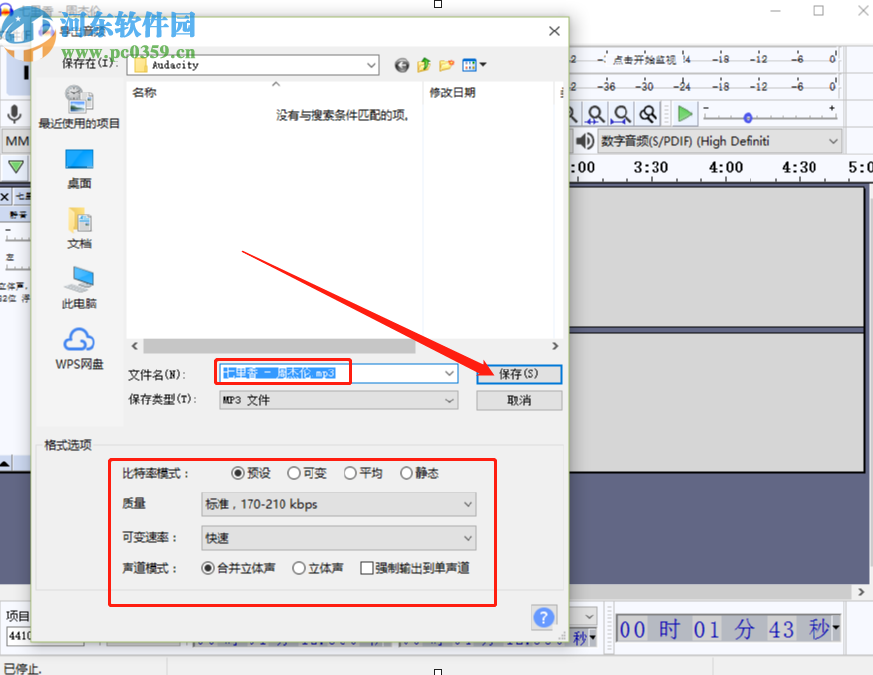This screenshot has height=675, width=873.
Task: Click the 修改日期 column header
Action: coord(452,92)
